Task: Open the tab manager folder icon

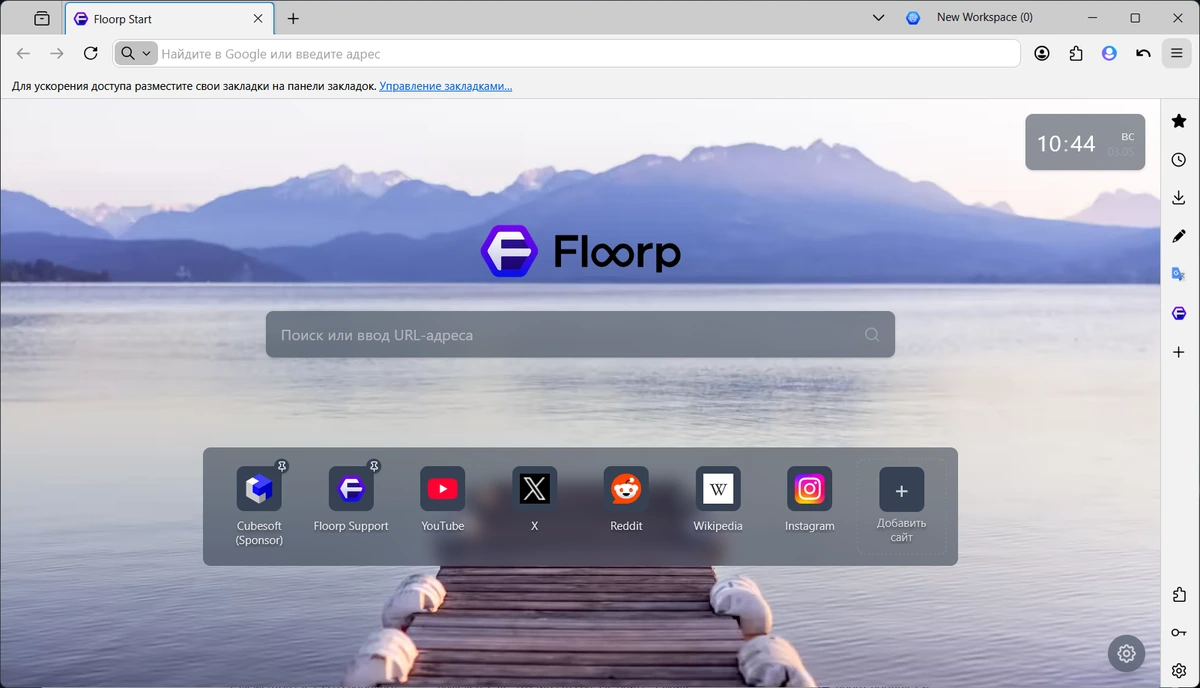Action: [41, 18]
